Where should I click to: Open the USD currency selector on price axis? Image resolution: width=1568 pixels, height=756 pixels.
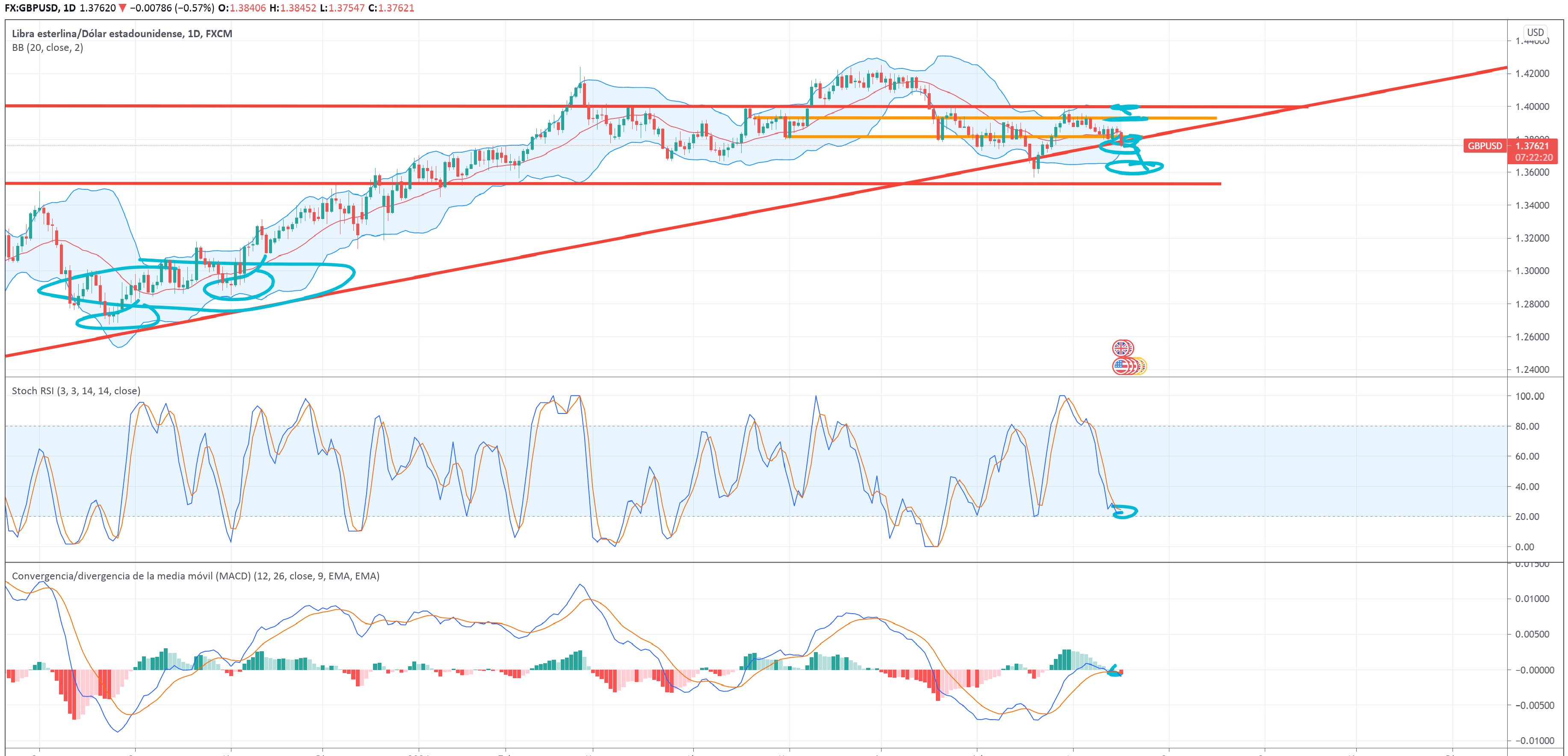pyautogui.click(x=1535, y=32)
